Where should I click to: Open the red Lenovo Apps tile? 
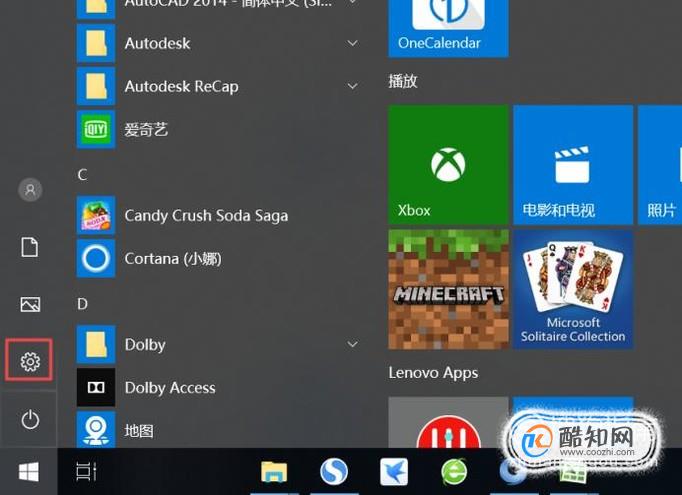coord(448,422)
